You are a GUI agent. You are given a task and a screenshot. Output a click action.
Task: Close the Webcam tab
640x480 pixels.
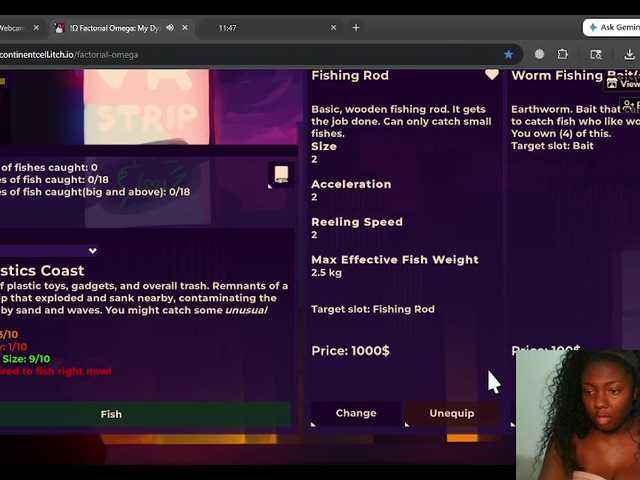(36, 28)
